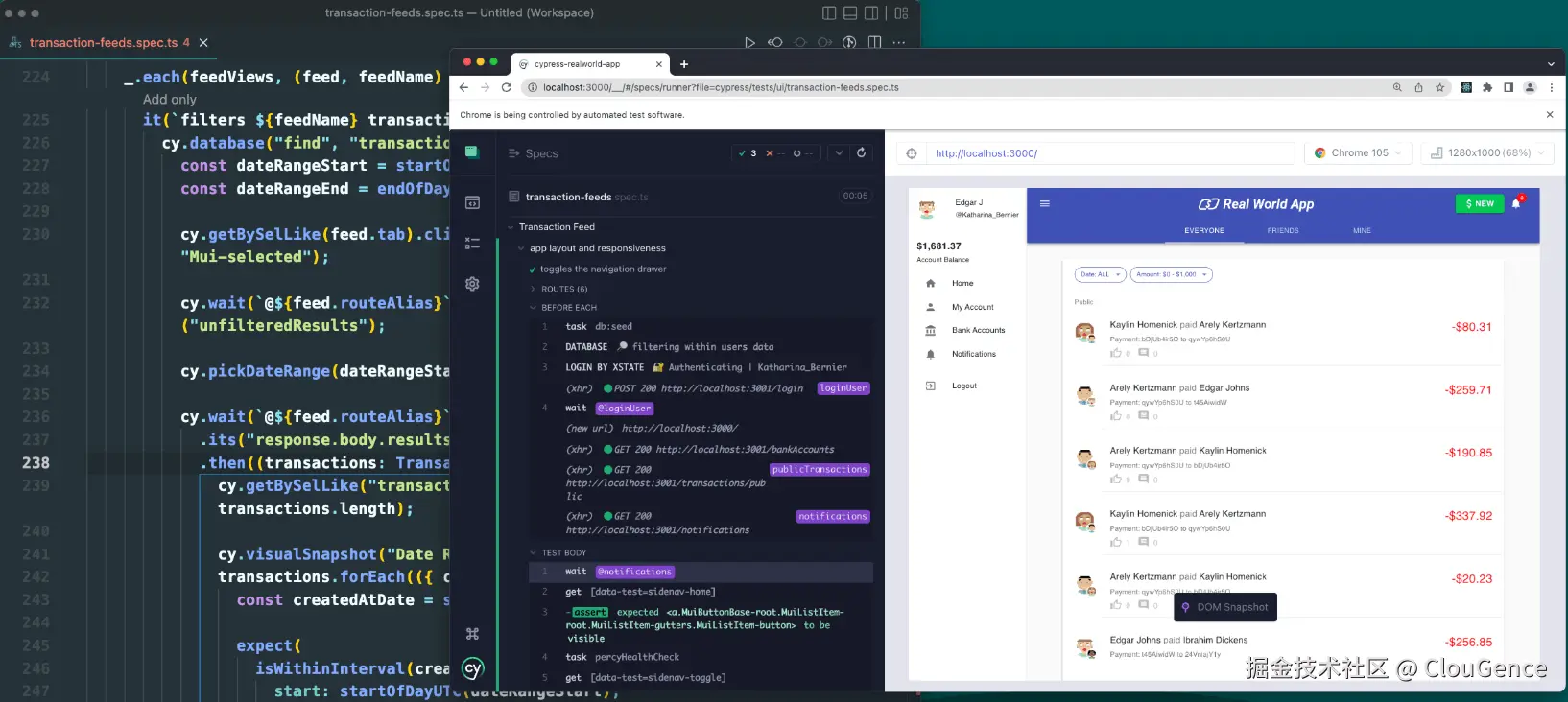
Task: Switch to the MINE feed tab
Action: click(x=1362, y=230)
